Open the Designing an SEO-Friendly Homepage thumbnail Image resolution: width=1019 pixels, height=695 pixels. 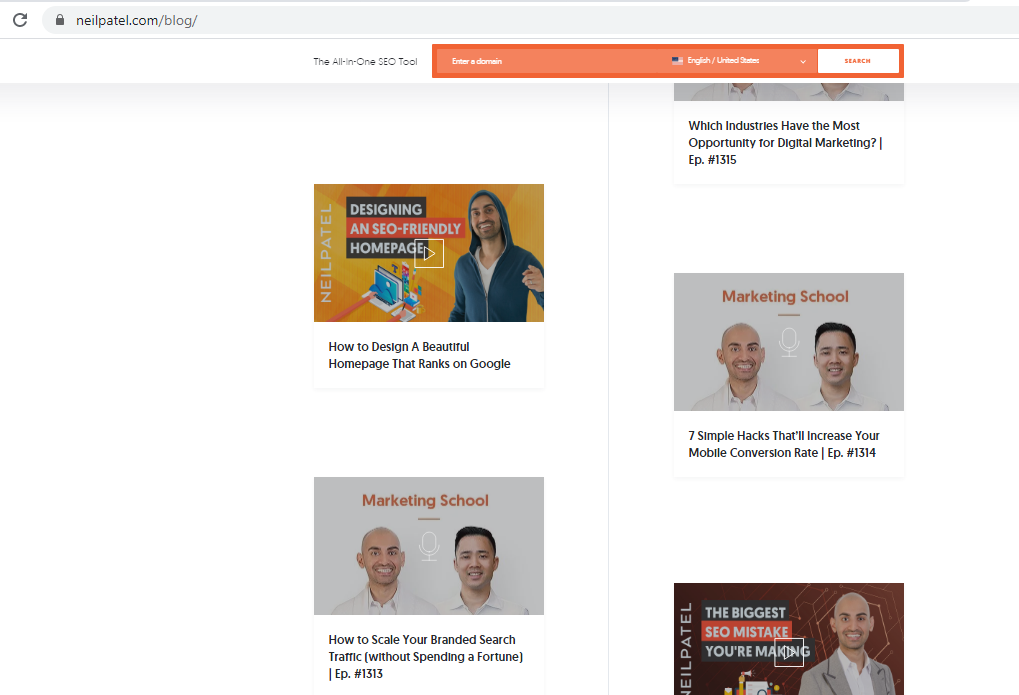[429, 253]
